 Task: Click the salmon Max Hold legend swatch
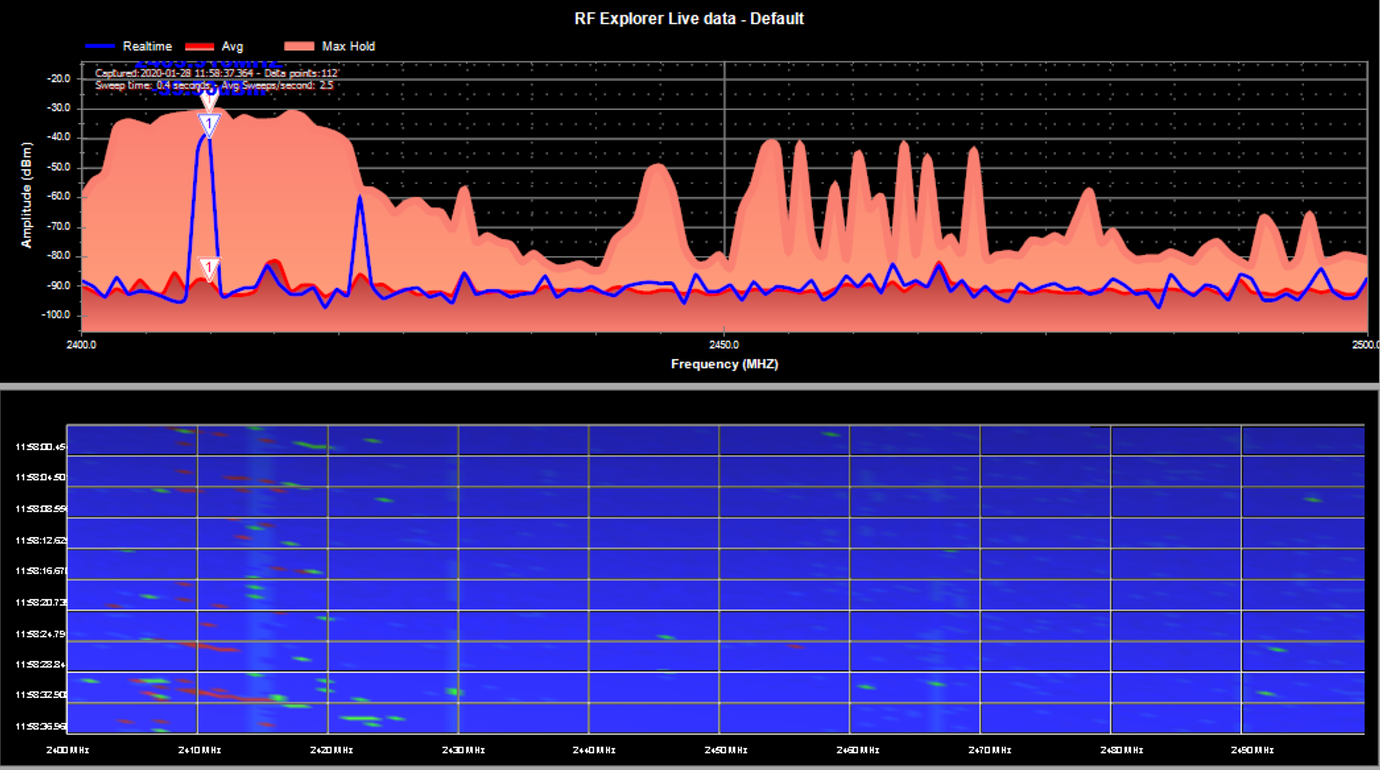pyautogui.click(x=299, y=46)
